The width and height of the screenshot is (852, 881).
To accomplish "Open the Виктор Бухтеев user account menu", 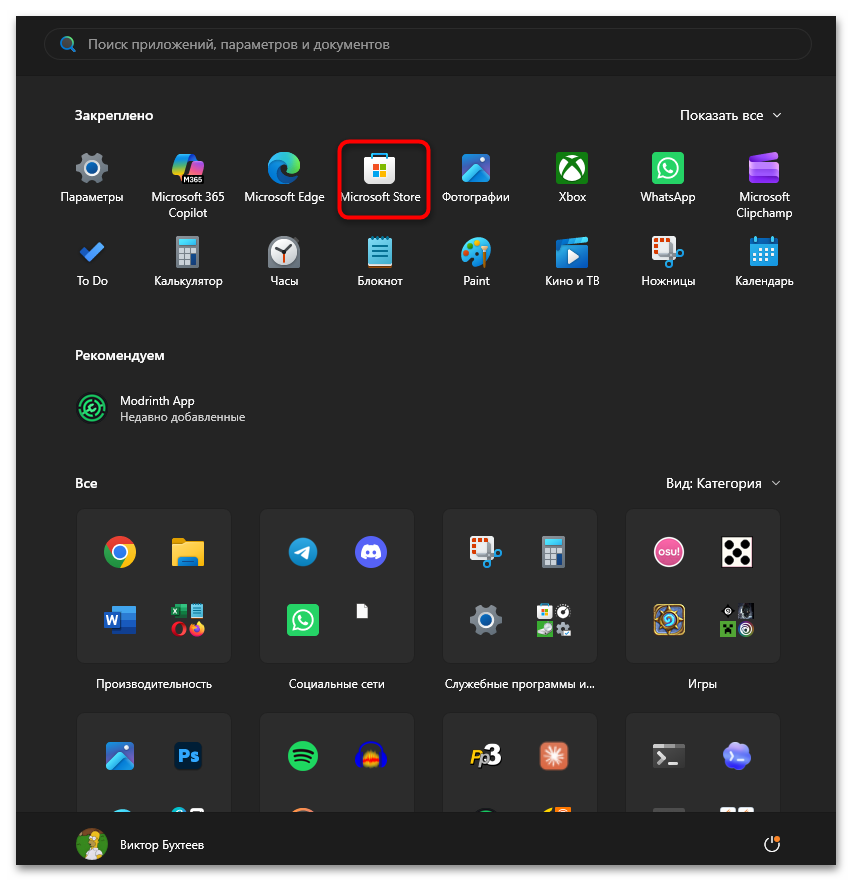I will pyautogui.click(x=141, y=844).
